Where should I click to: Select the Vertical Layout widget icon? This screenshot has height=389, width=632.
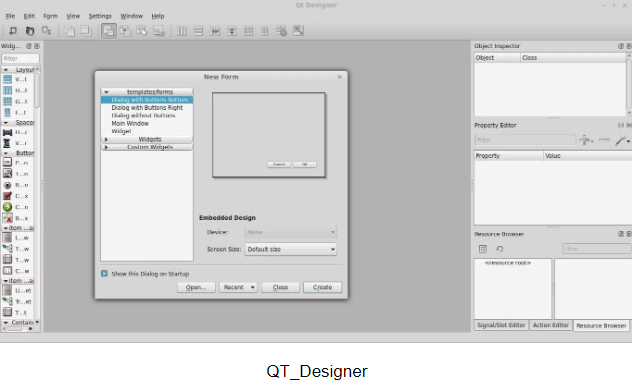7,79
